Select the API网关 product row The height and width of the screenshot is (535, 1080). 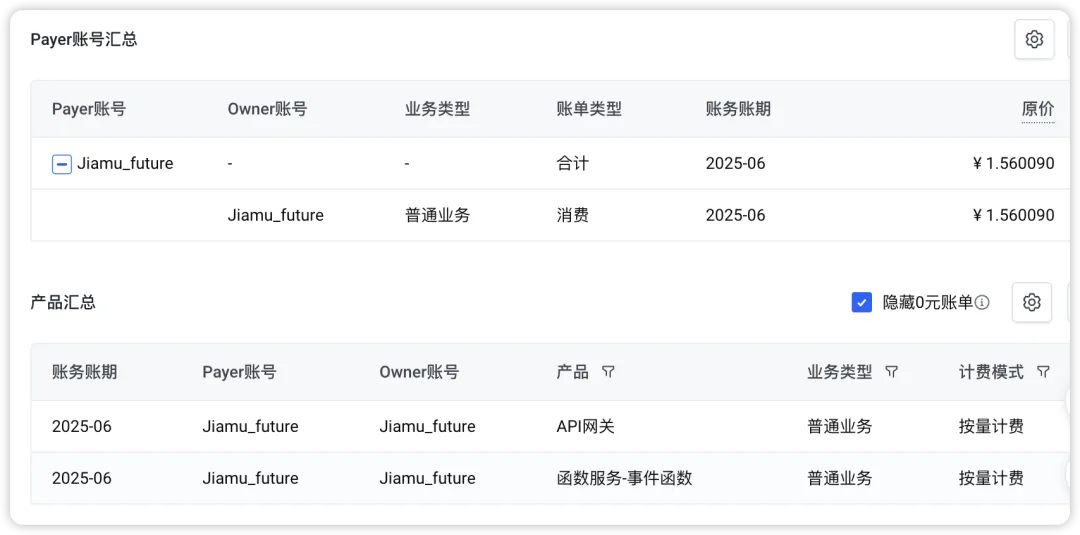click(x=585, y=427)
